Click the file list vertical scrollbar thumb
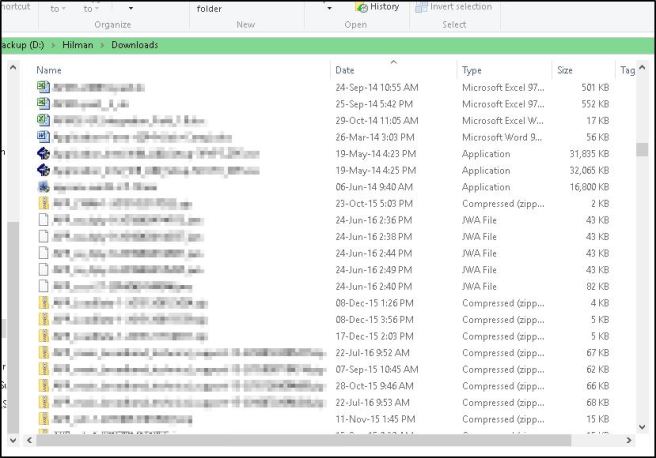The height and width of the screenshot is (458, 656). point(642,150)
